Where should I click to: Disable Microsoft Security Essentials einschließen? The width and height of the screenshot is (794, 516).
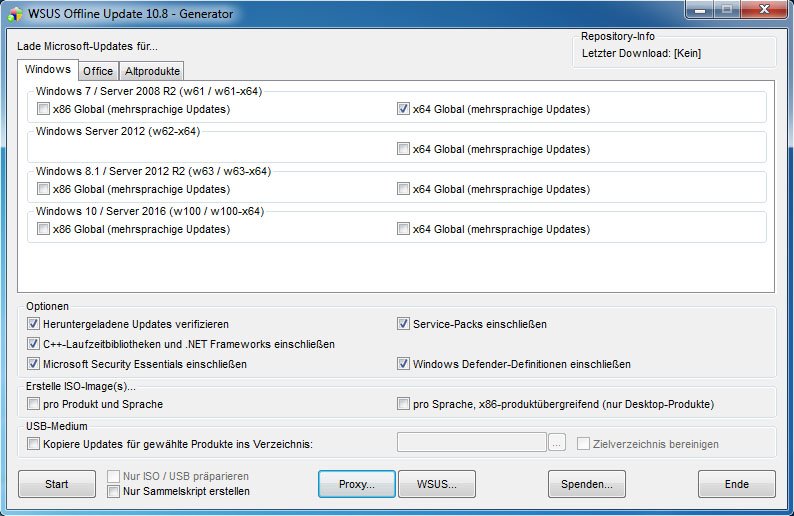tap(33, 364)
